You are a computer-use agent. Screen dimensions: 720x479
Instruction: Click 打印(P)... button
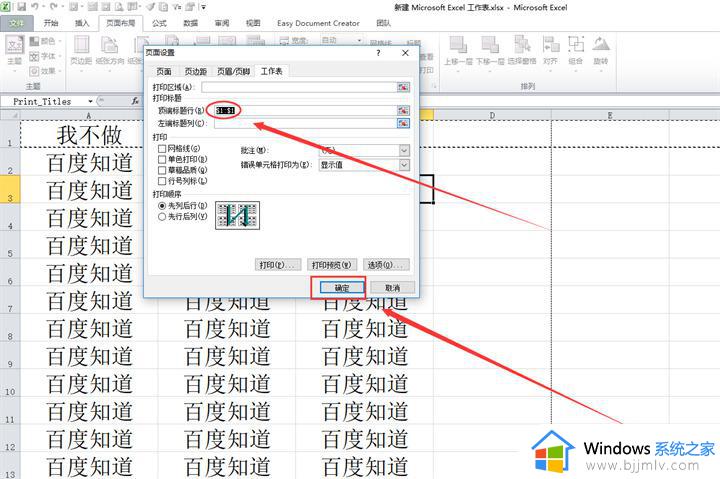pyautogui.click(x=278, y=265)
